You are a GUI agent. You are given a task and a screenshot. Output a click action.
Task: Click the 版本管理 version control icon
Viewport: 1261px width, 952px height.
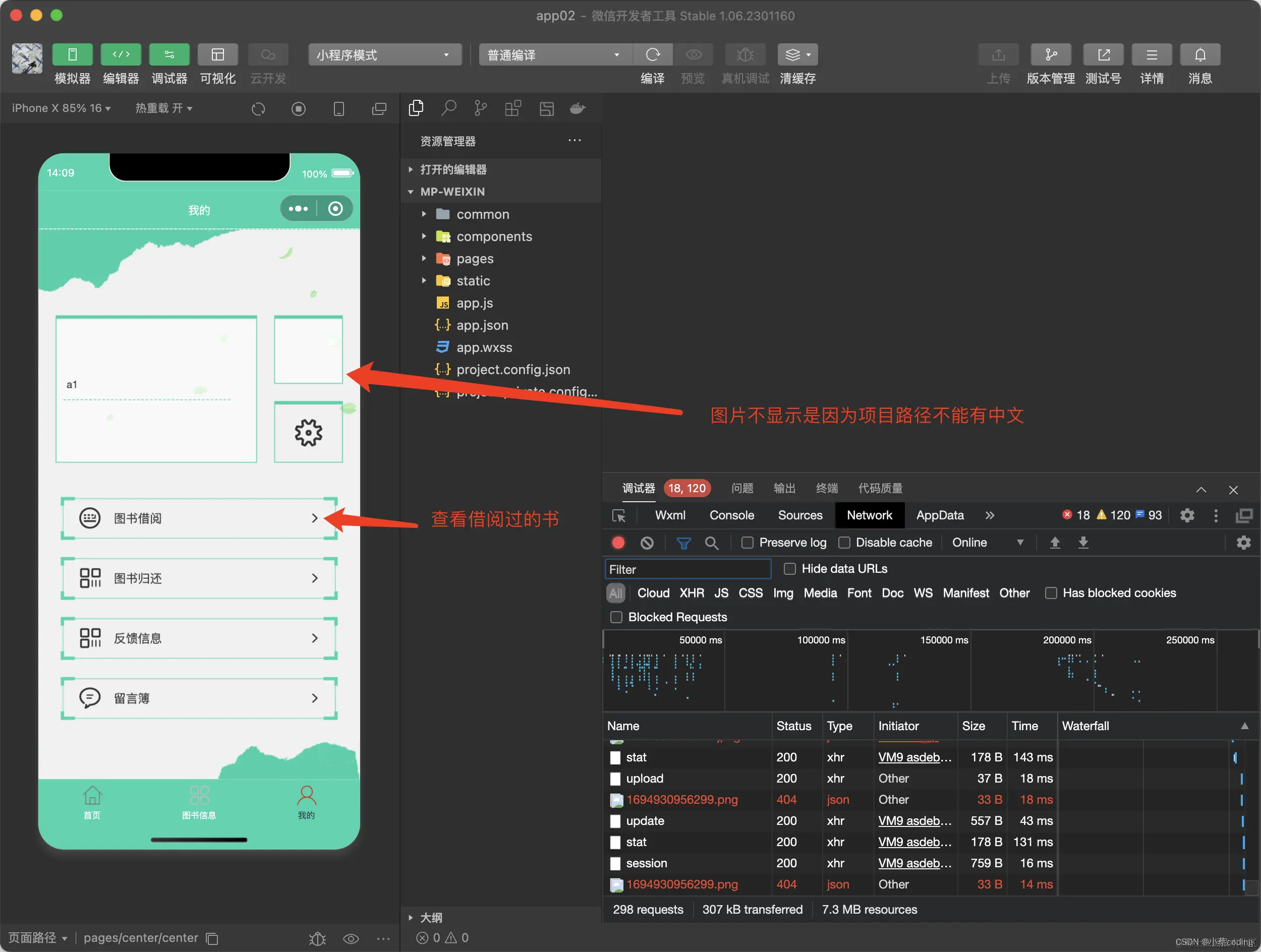(x=1050, y=54)
